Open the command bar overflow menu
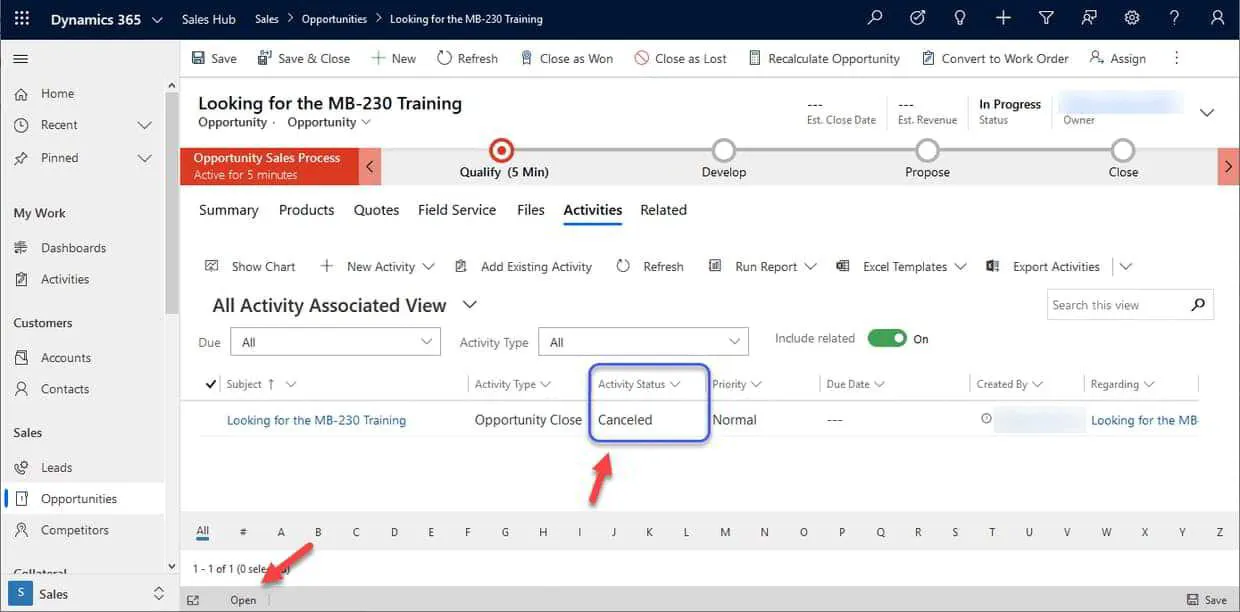Image resolution: width=1240 pixels, height=612 pixels. coord(1177,58)
